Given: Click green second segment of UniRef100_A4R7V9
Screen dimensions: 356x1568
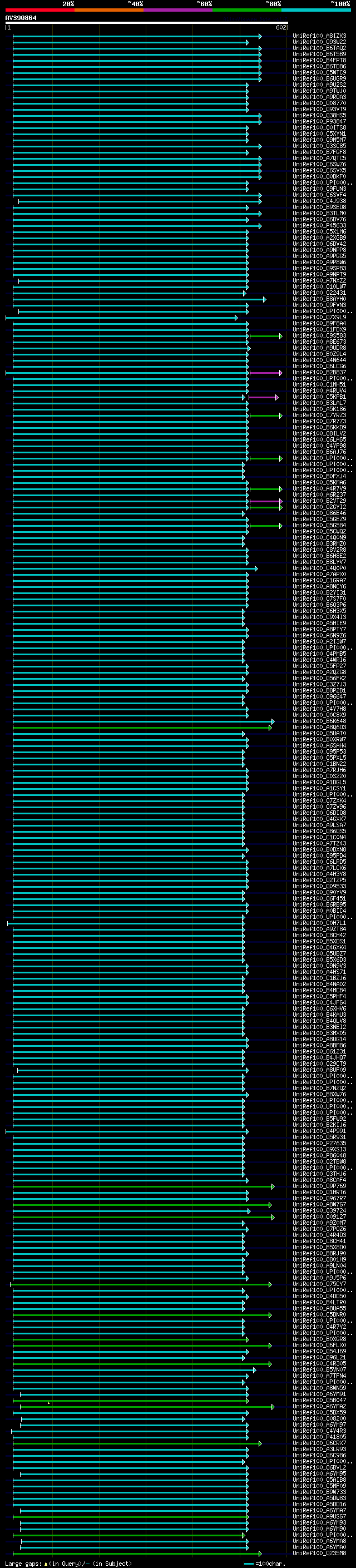Looking at the screenshot, I should pos(266,489).
